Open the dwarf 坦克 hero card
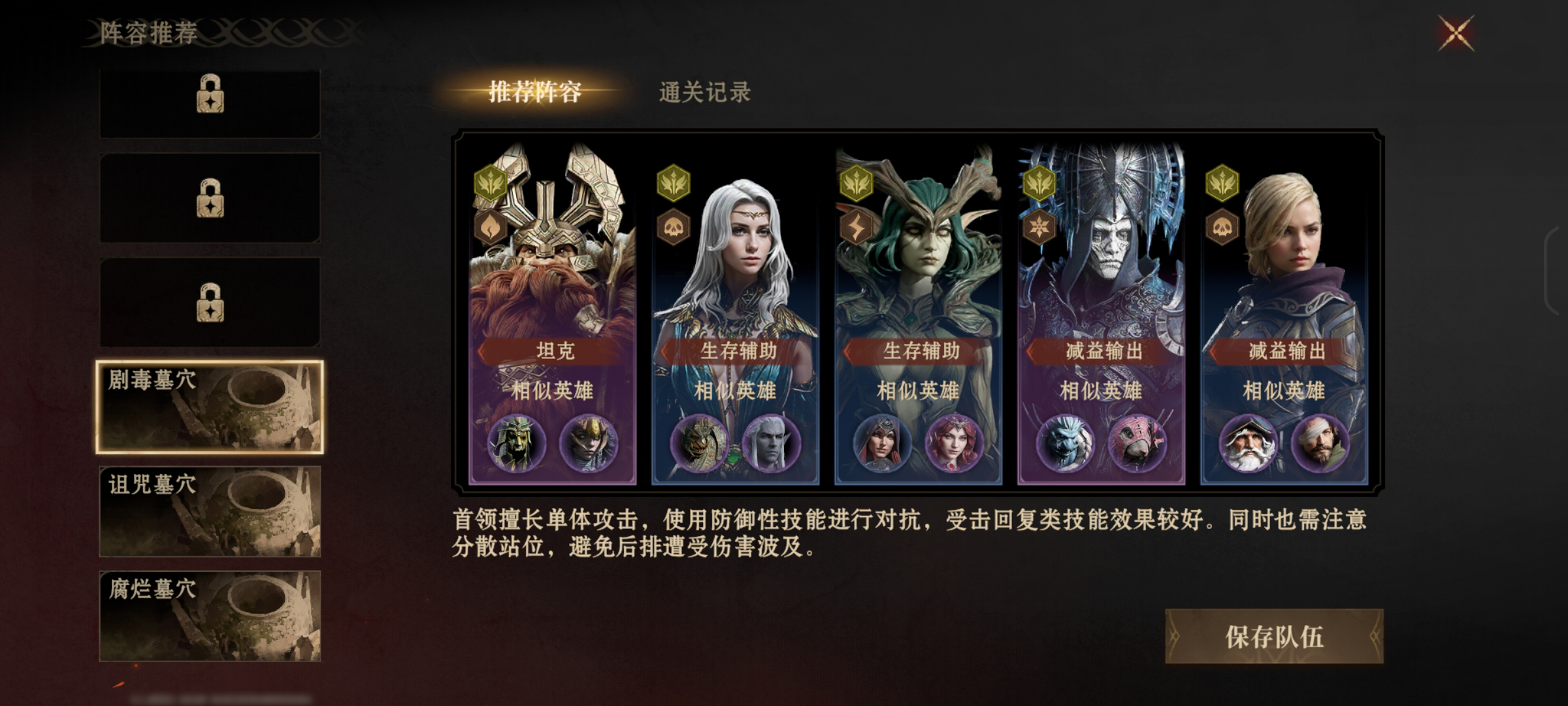The height and width of the screenshot is (706, 1568). coord(553,314)
